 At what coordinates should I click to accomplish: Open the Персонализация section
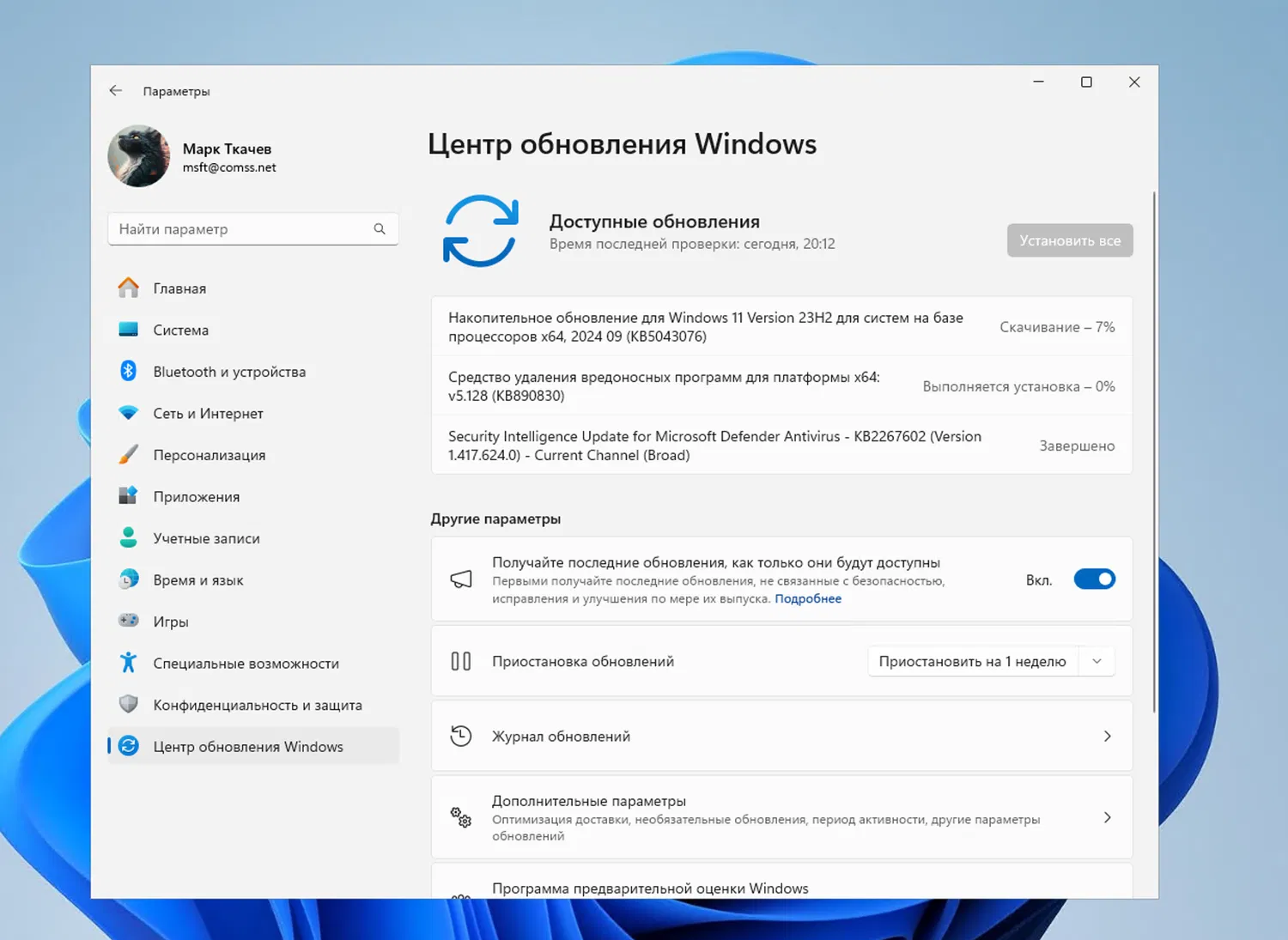pyautogui.click(x=253, y=455)
